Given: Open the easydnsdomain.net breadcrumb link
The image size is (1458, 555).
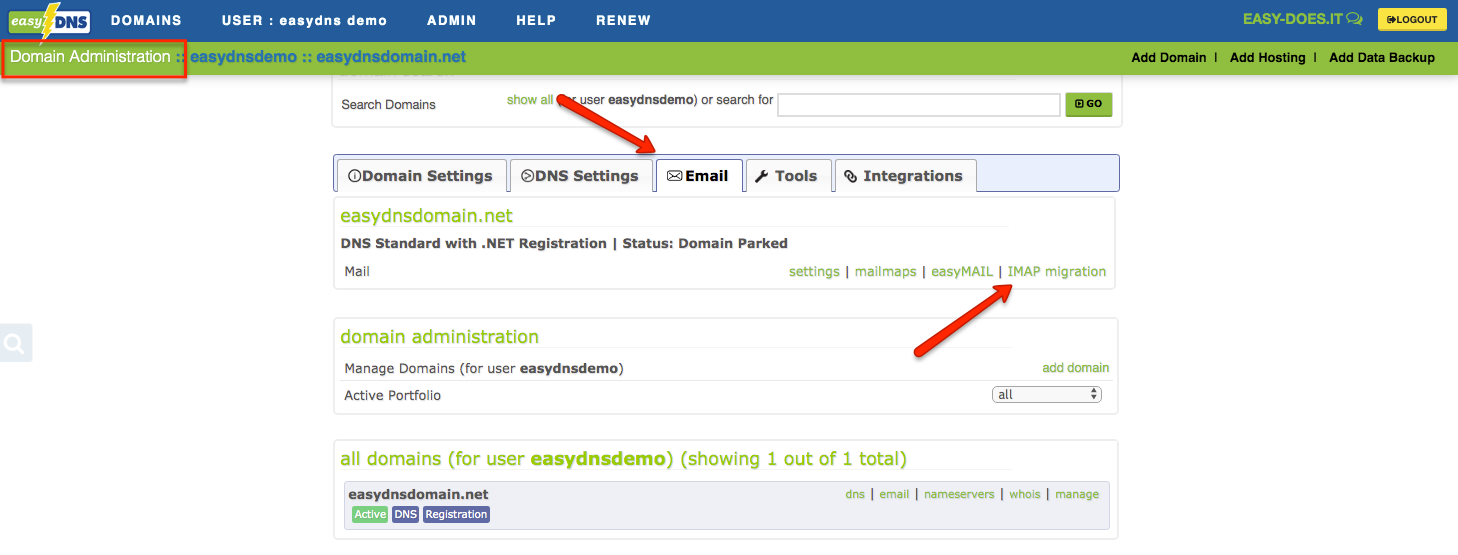Looking at the screenshot, I should click(x=391, y=57).
